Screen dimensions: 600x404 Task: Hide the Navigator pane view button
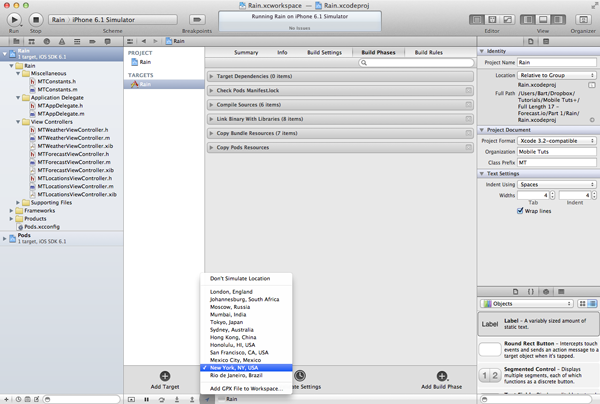coord(528,20)
